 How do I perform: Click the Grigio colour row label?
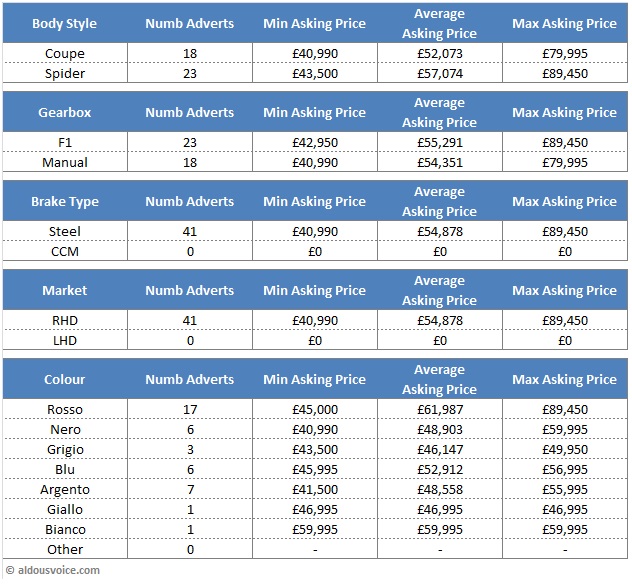pyautogui.click(x=66, y=449)
